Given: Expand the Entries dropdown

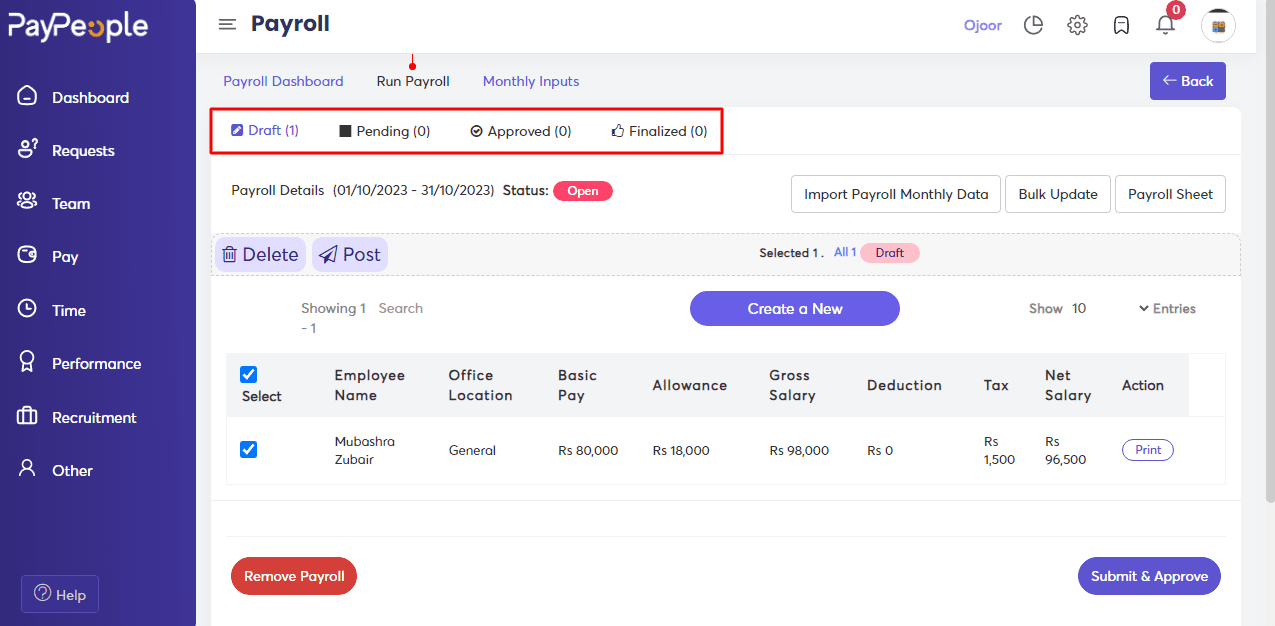Looking at the screenshot, I should (1166, 308).
